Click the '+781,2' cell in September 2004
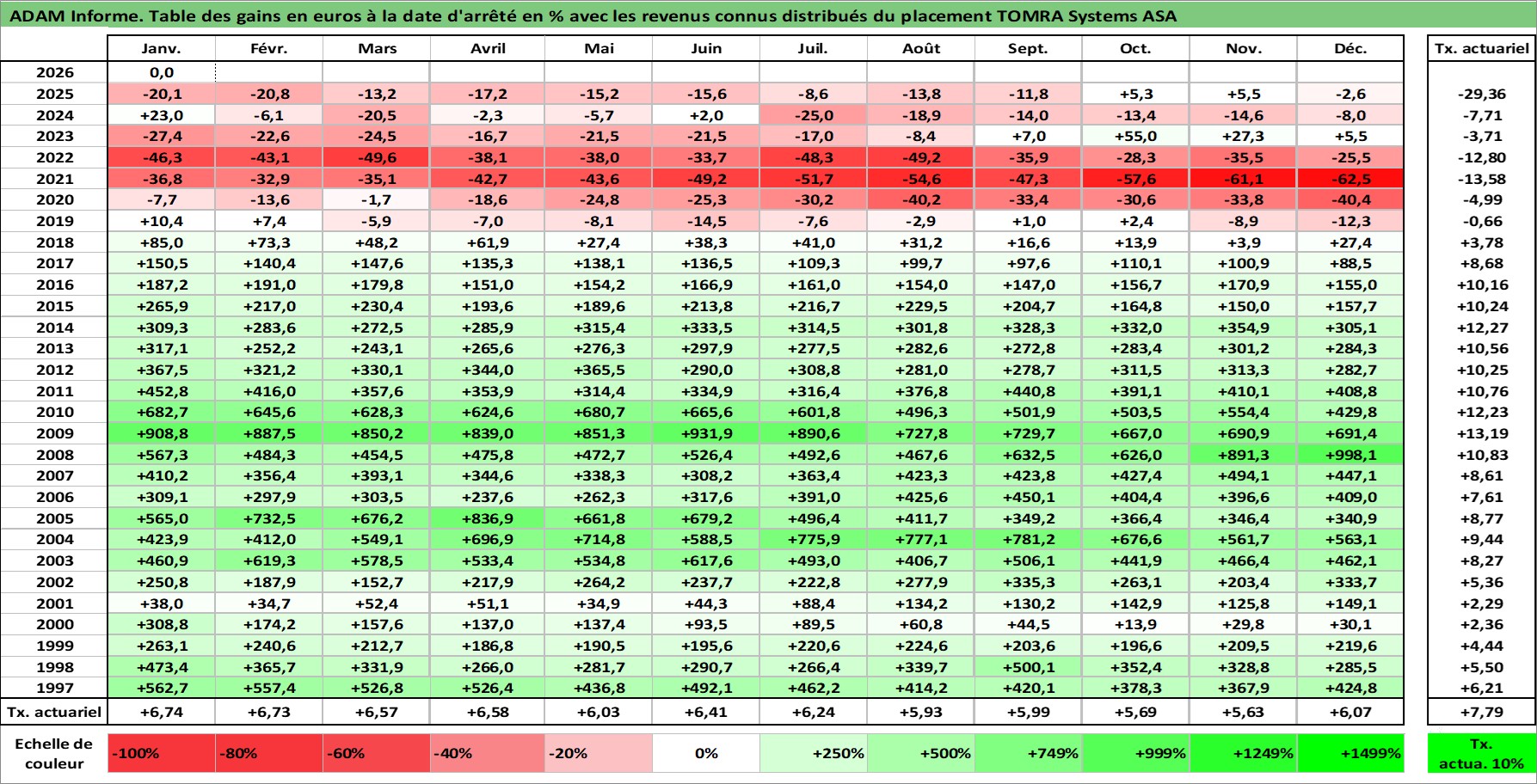The height and width of the screenshot is (784, 1537). [x=1029, y=539]
